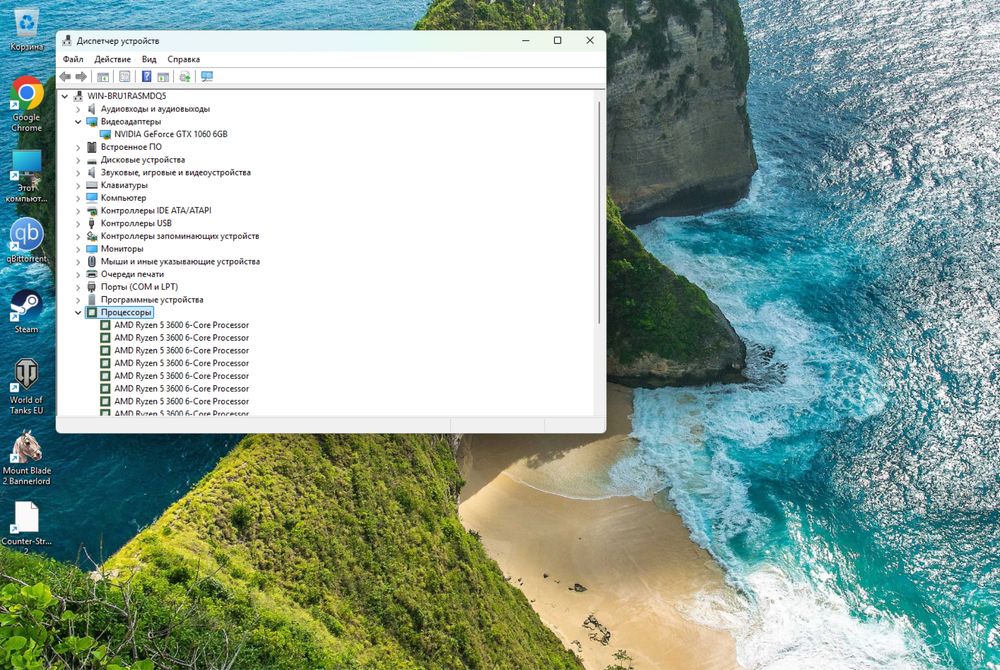Click the mouse icon beside Мыши и иные указывающие устройства
Viewport: 1000px width, 670px height.
pos(92,261)
